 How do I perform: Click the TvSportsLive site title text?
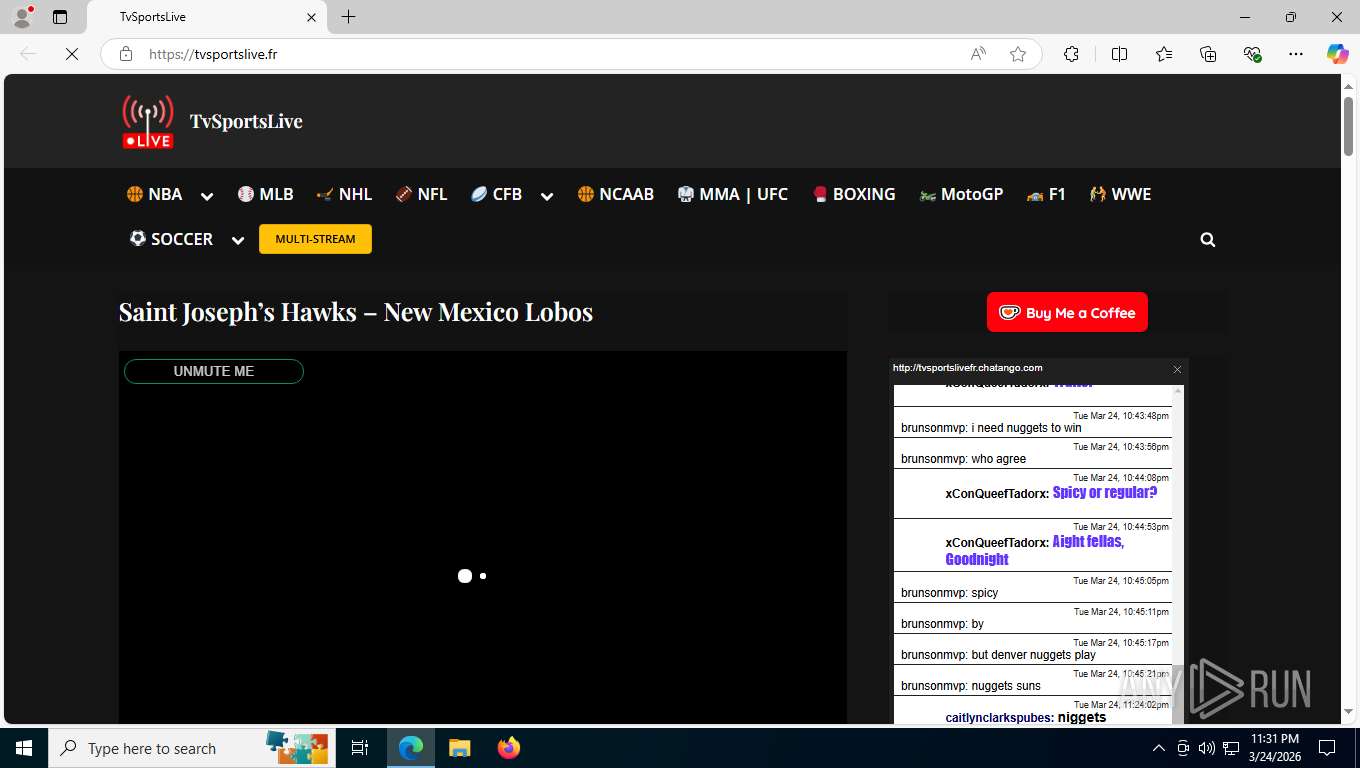246,121
